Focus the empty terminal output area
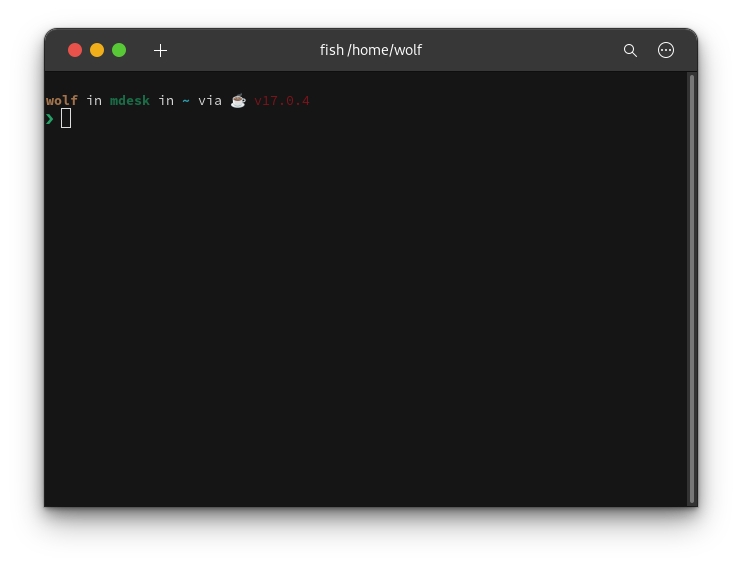Screen dimensions: 742x567 coord(360,320)
